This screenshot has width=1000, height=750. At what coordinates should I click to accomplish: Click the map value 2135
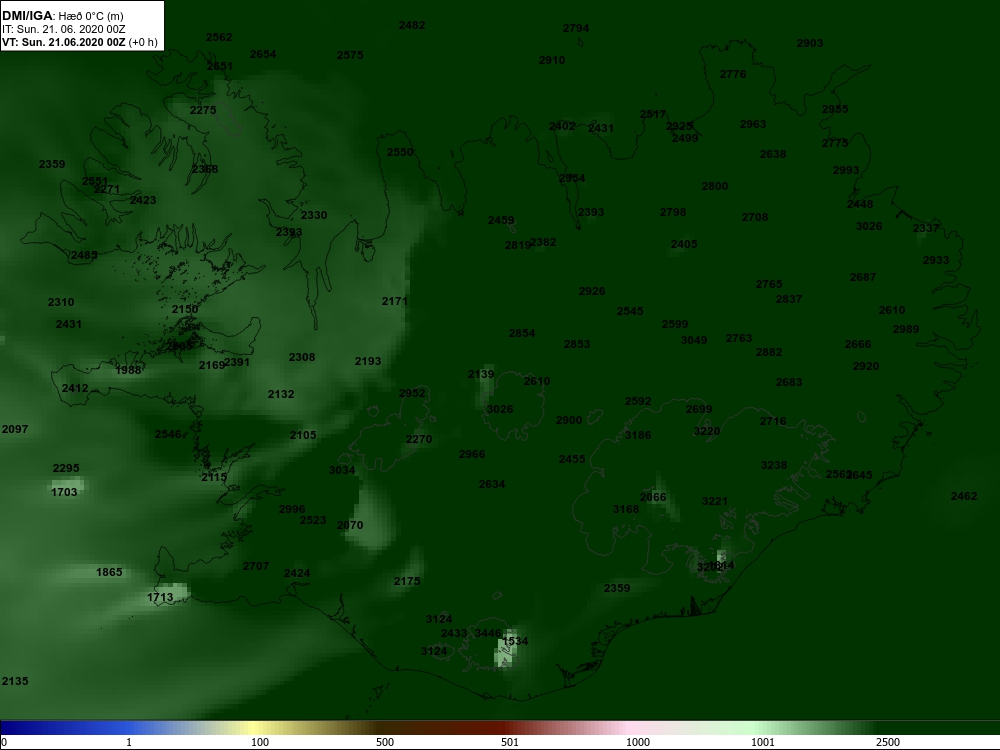point(15,681)
